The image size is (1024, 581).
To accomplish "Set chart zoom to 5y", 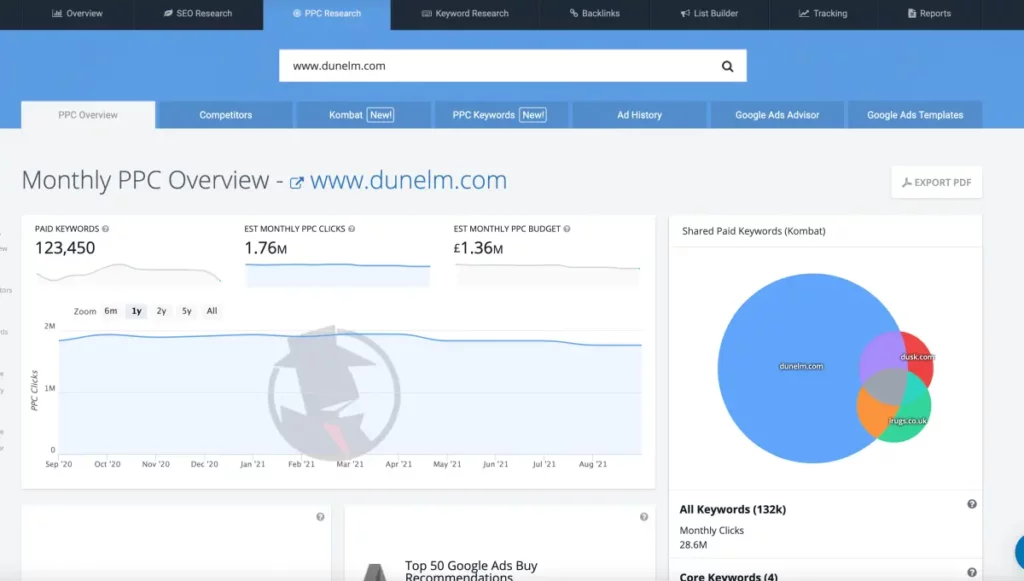I will click(x=187, y=311).
